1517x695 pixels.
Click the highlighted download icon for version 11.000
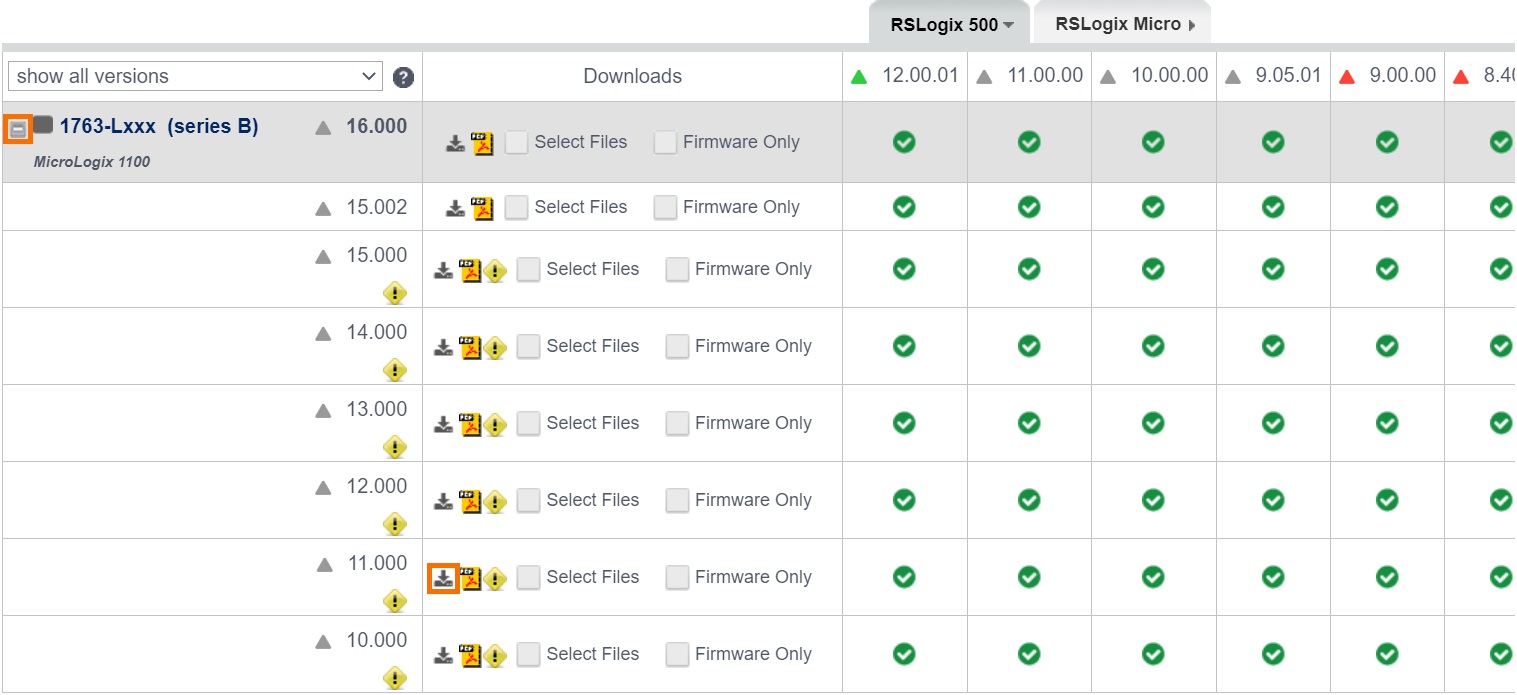pos(444,577)
